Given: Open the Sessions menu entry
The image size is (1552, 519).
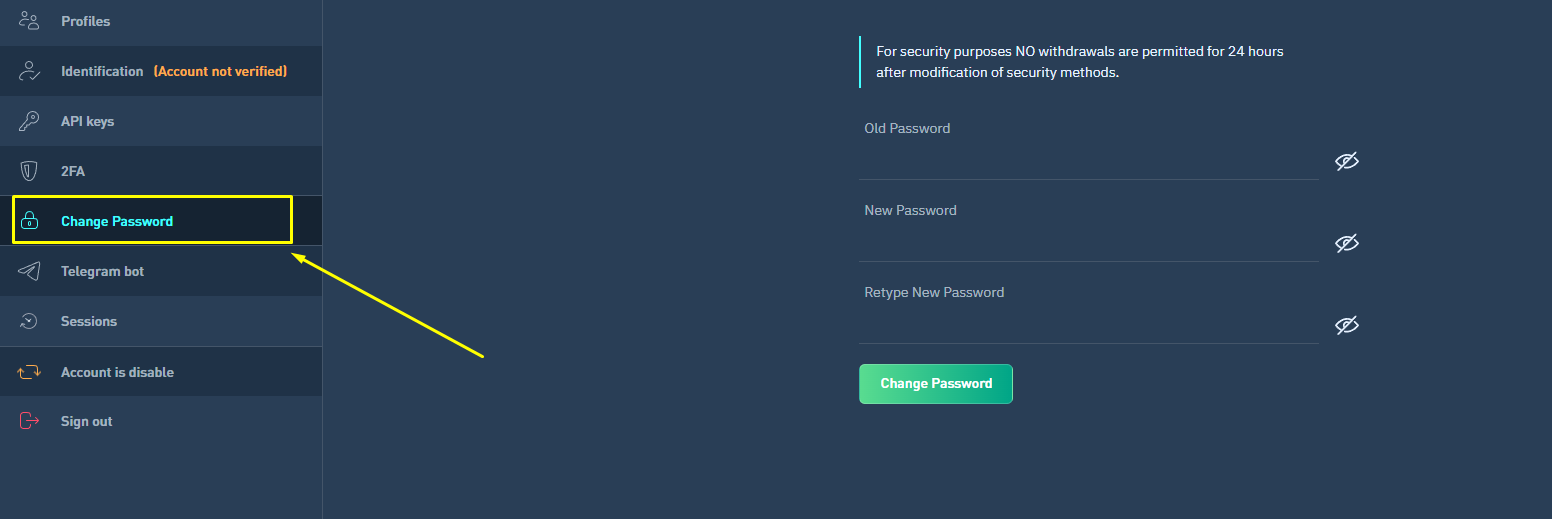Looking at the screenshot, I should coord(161,321).
